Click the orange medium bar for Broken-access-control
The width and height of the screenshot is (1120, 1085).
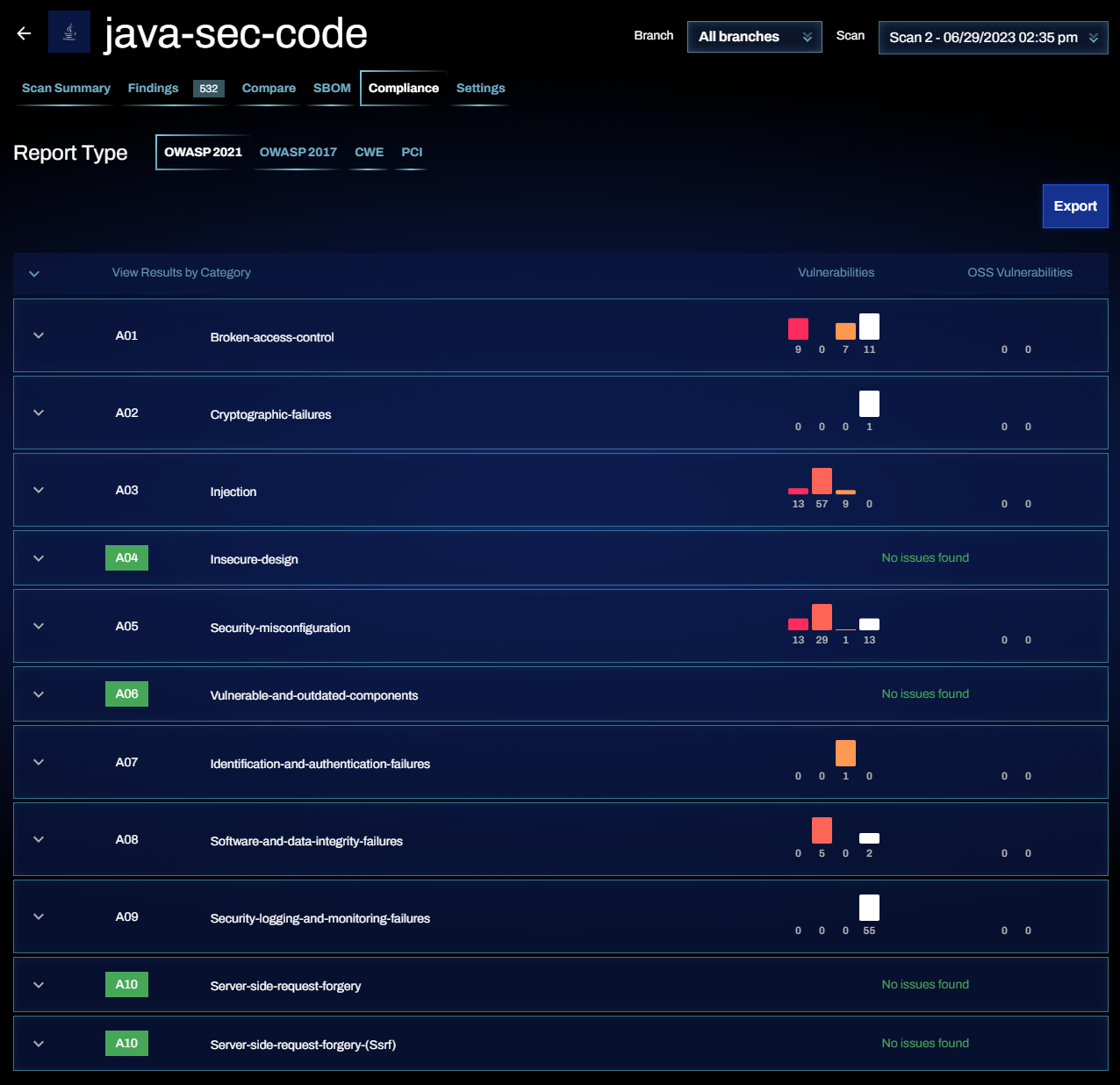click(845, 331)
